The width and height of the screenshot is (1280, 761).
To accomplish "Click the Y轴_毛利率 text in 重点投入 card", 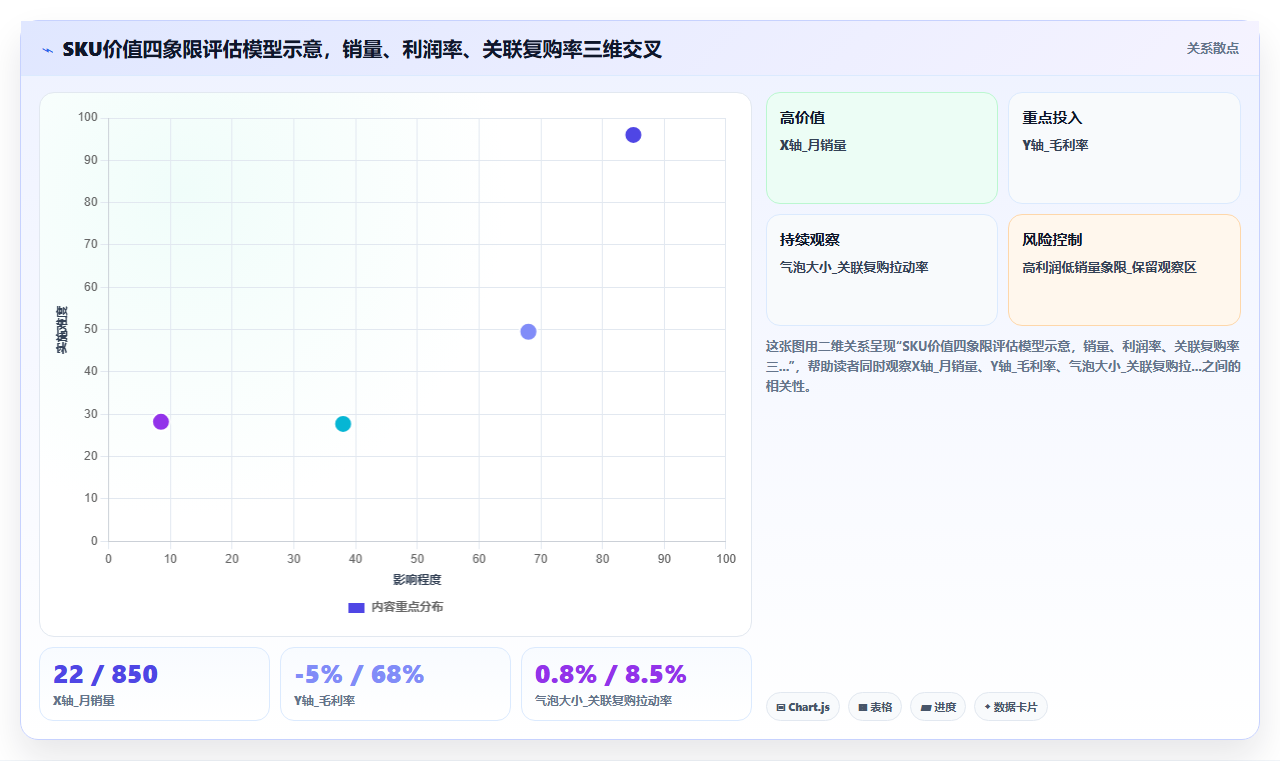I will click(1055, 146).
